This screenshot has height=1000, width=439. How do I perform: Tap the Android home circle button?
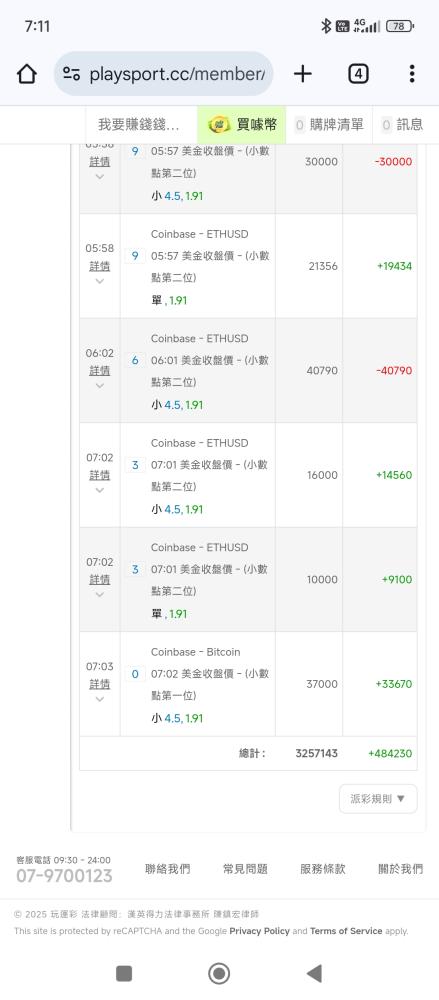pos(220,973)
